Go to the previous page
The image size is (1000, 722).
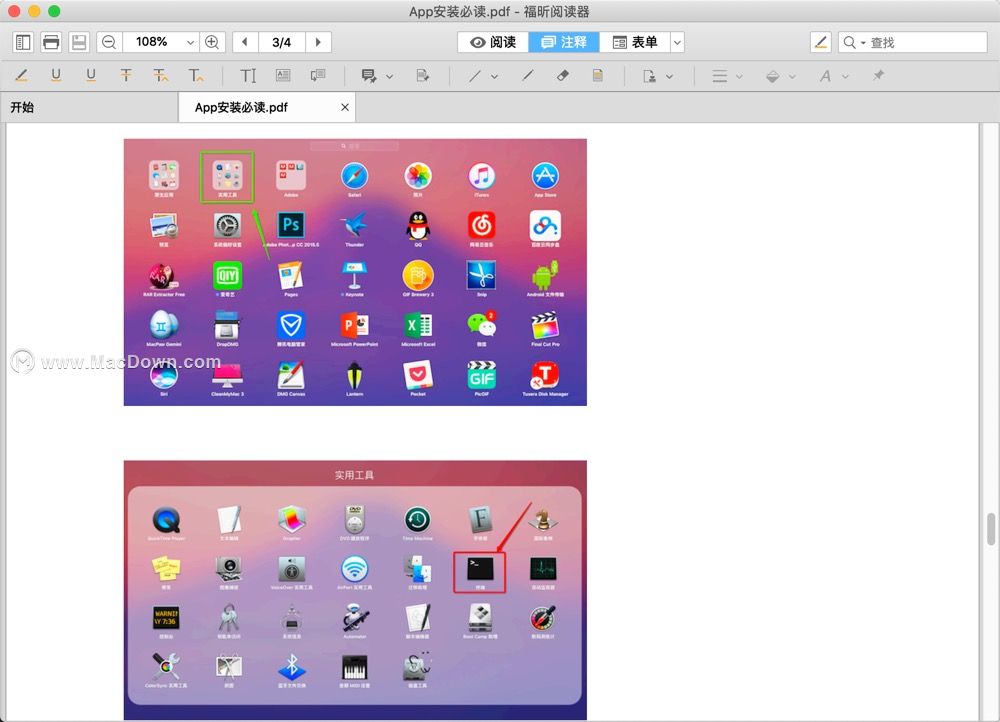[245, 42]
